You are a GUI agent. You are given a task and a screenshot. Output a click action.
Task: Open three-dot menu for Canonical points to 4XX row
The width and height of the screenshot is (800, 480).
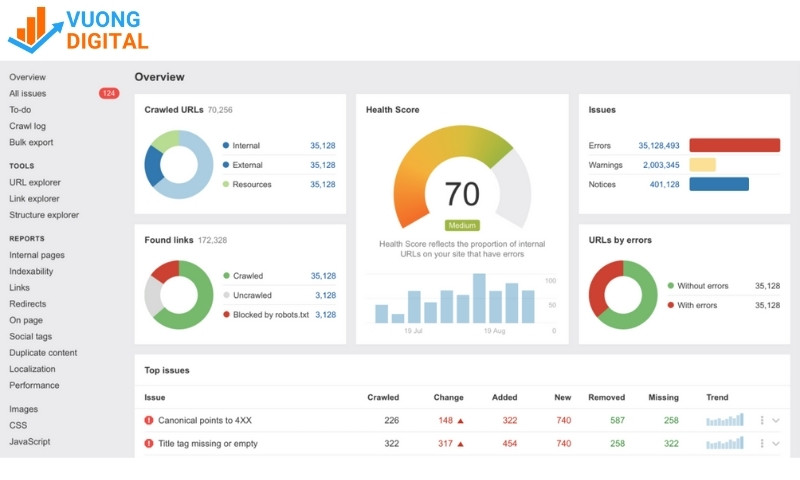pyautogui.click(x=762, y=420)
